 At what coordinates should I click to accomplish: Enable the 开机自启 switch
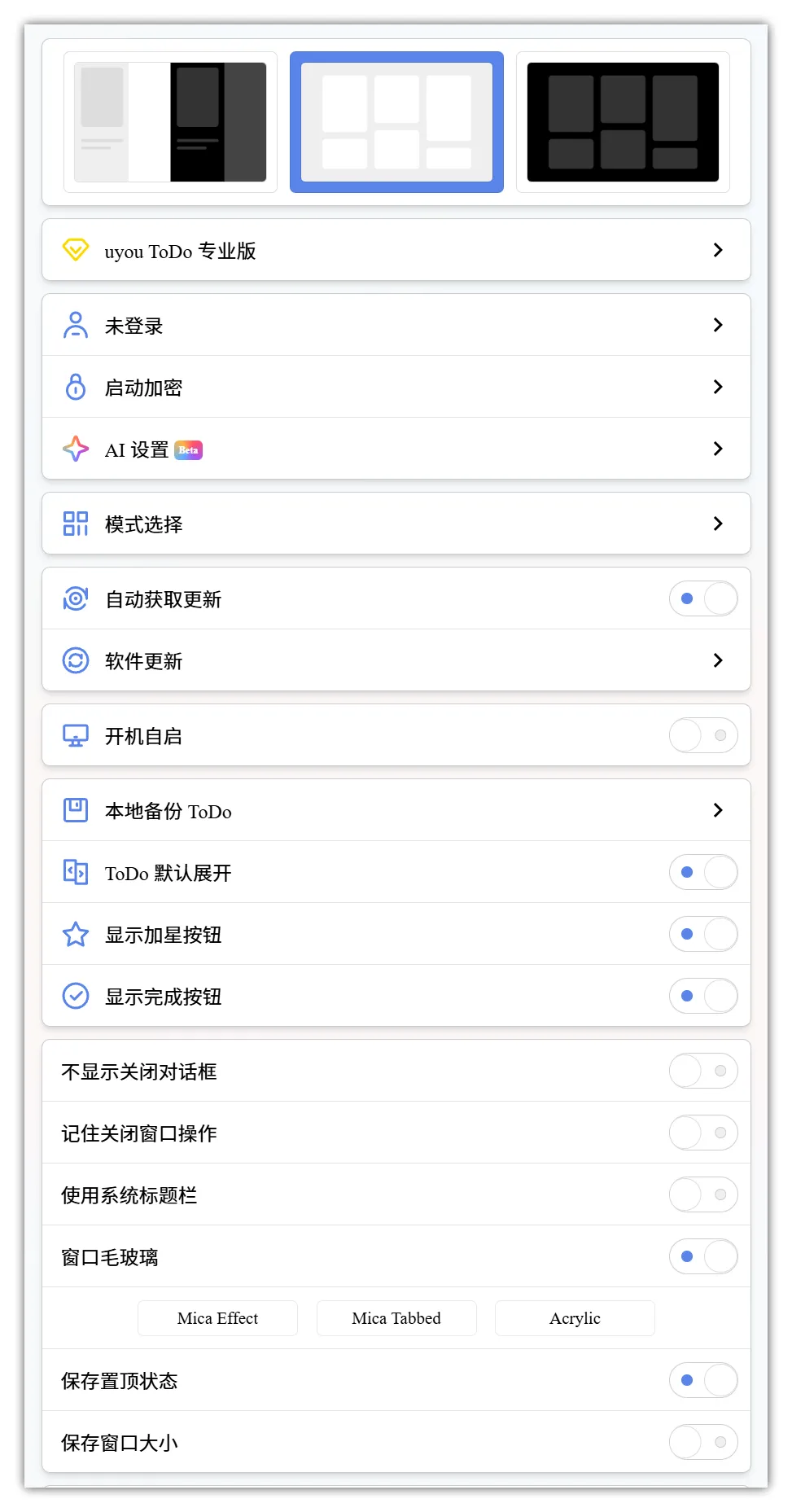(703, 735)
